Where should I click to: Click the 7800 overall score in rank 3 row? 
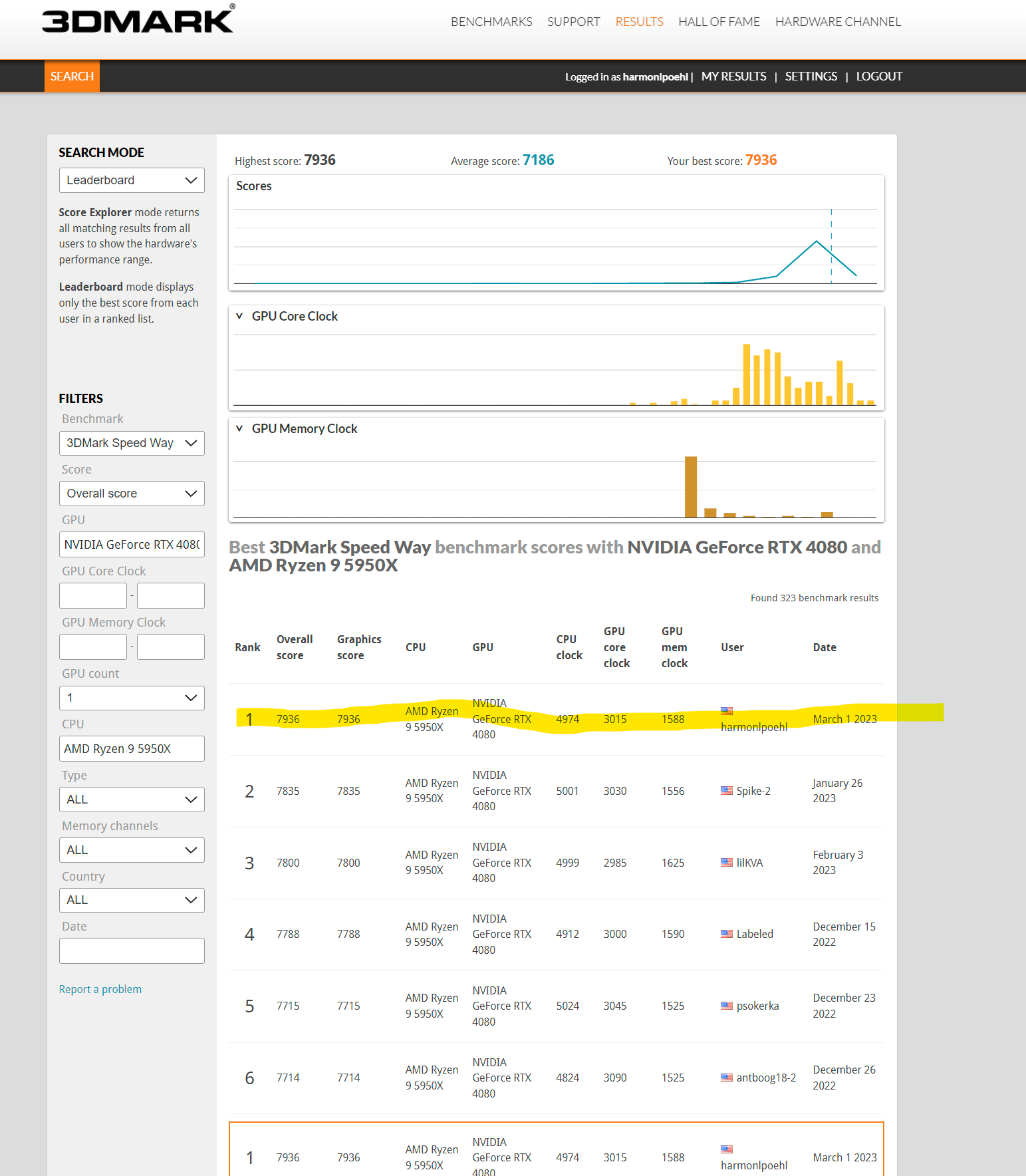(x=288, y=863)
